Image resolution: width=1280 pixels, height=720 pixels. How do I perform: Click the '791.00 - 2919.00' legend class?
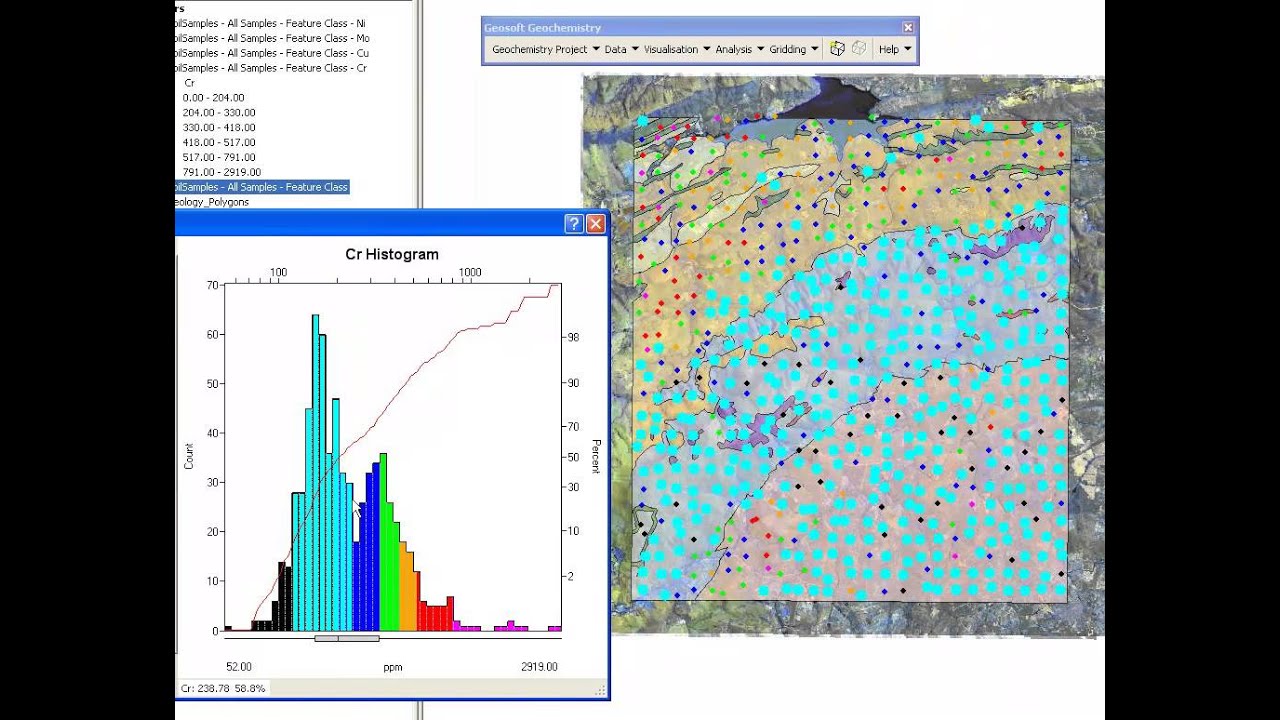coord(222,172)
